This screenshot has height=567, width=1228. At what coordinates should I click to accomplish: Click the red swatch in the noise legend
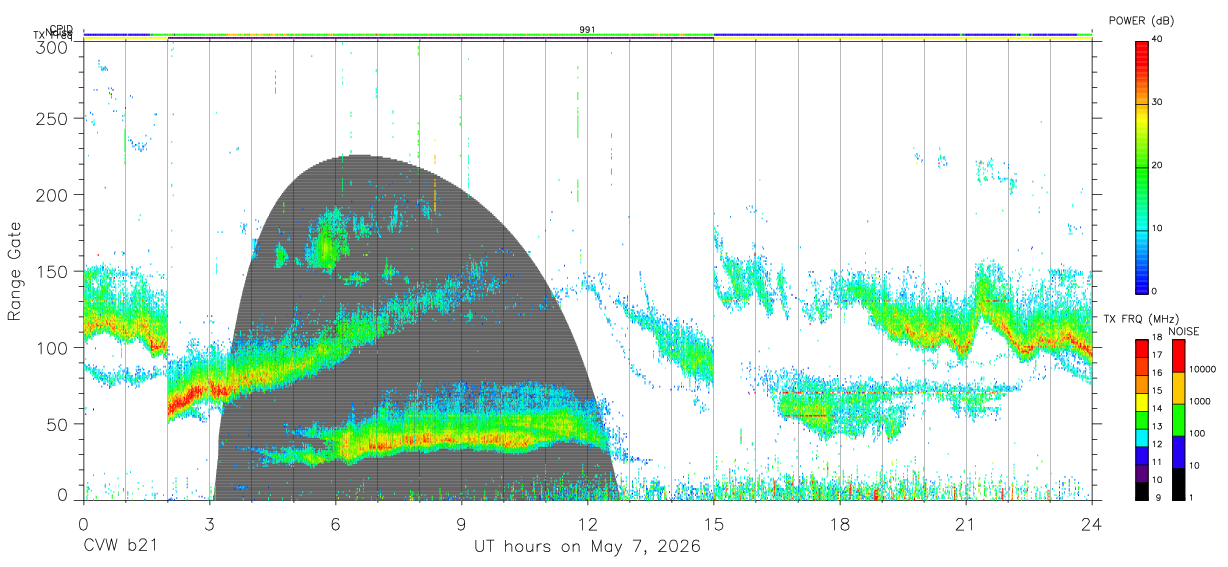click(x=1178, y=355)
